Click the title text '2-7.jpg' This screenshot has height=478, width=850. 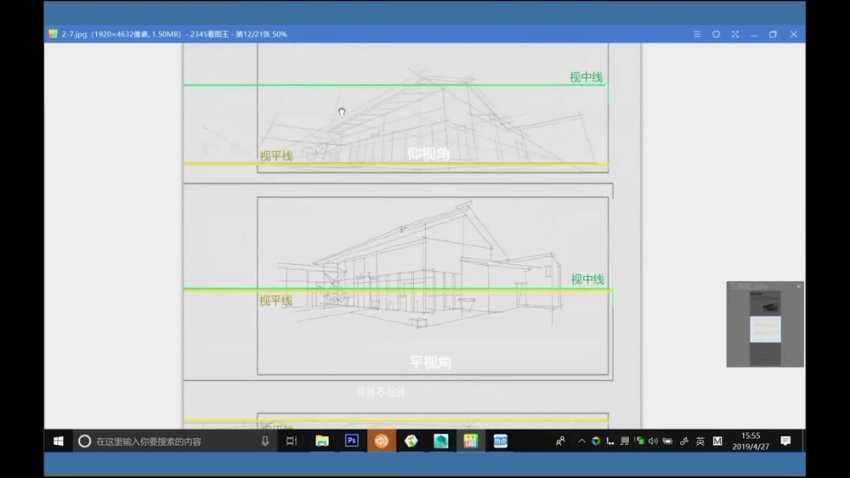point(74,34)
